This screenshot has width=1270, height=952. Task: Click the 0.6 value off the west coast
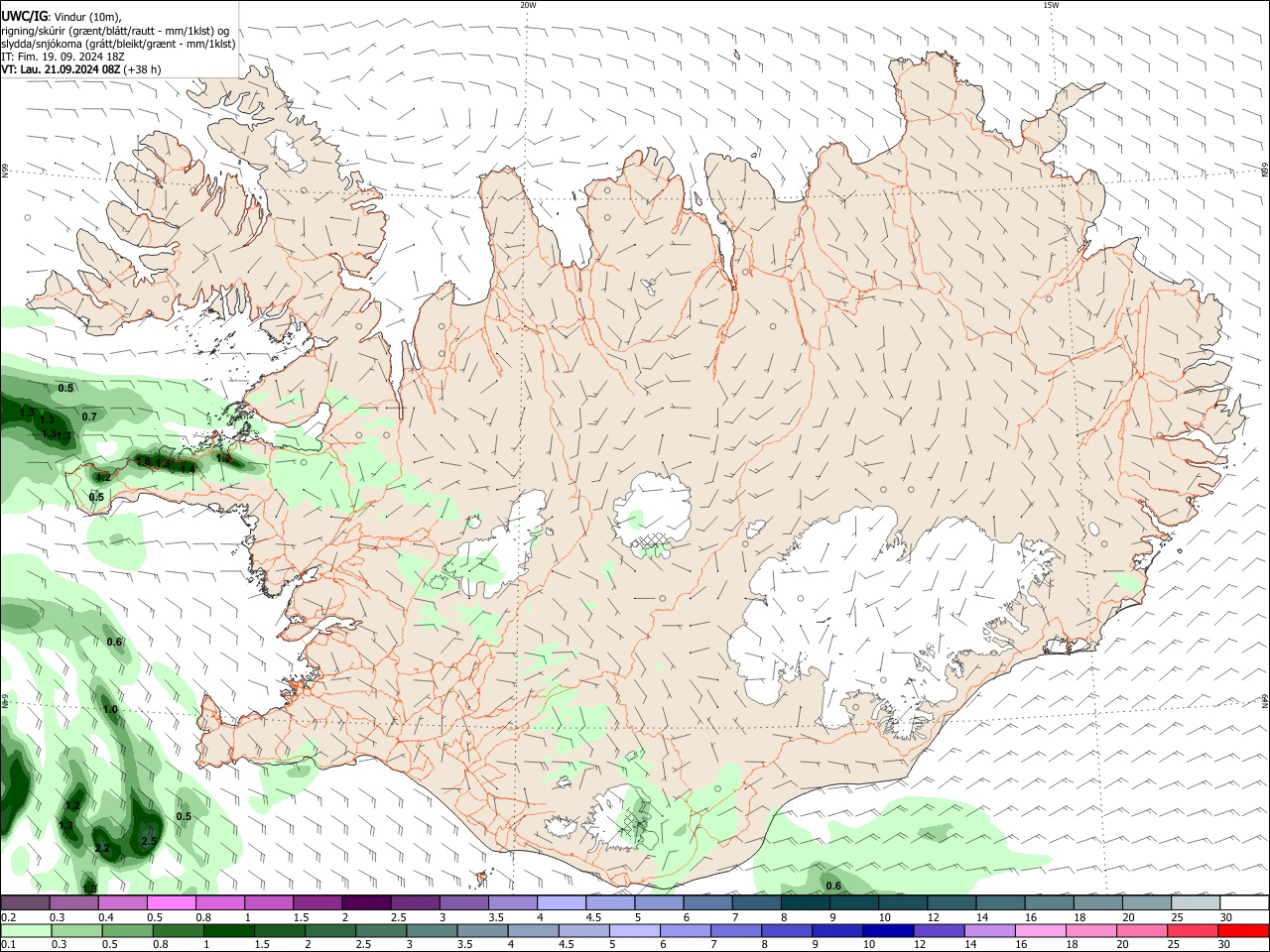[x=114, y=643]
